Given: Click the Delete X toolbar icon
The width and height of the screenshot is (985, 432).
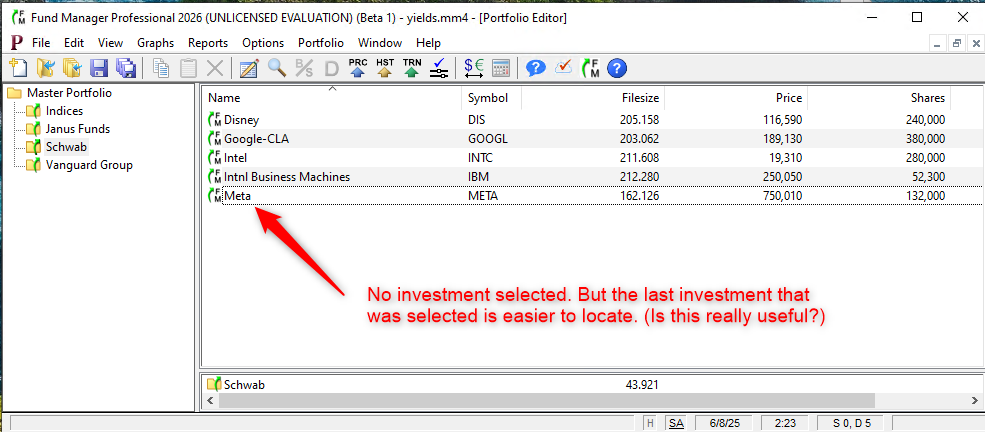Looking at the screenshot, I should 215,68.
